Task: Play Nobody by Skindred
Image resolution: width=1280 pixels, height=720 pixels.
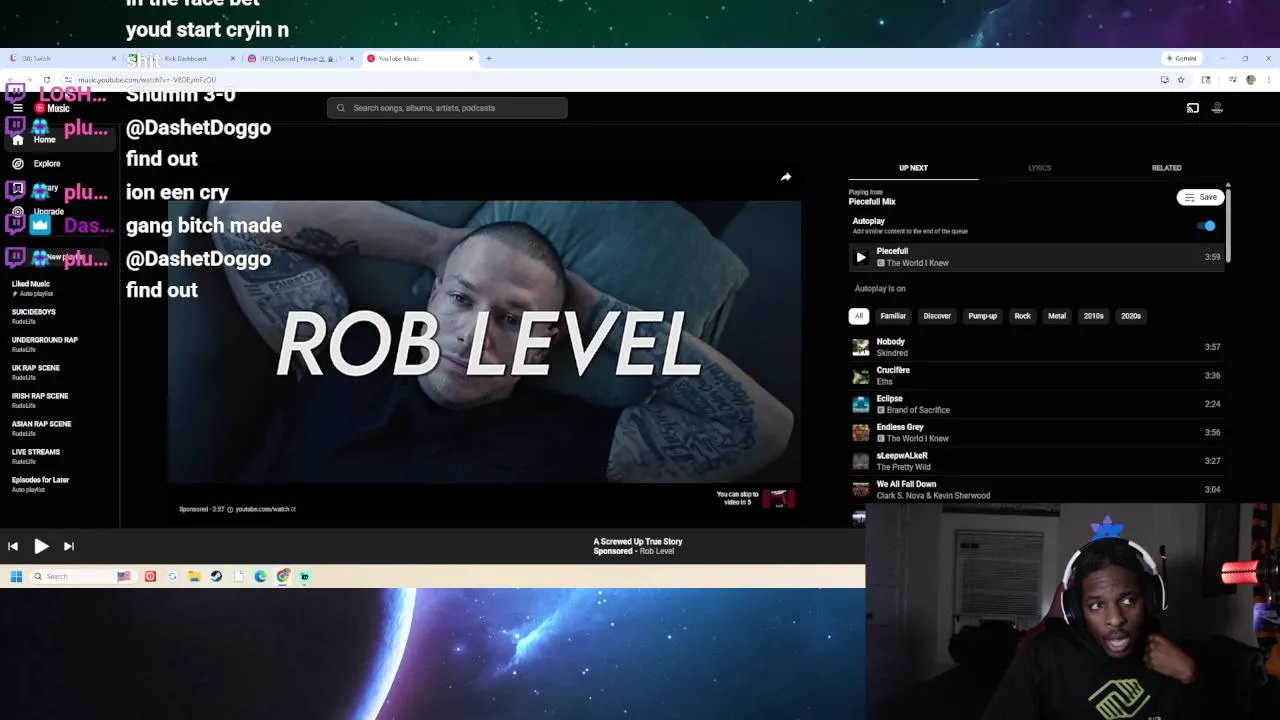Action: tap(1035, 347)
